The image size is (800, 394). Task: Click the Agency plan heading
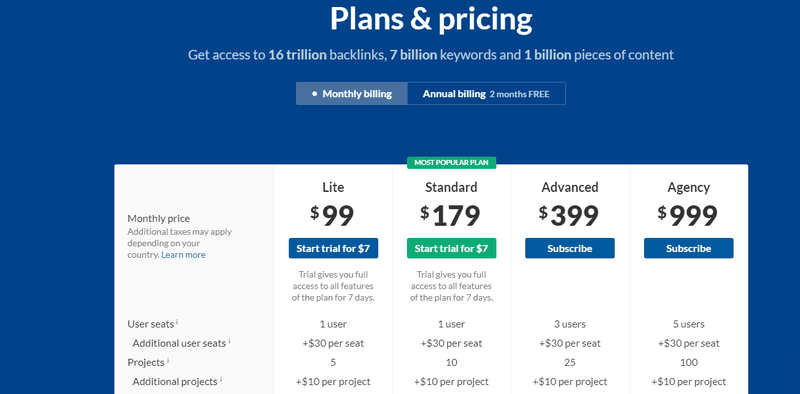[688, 188]
